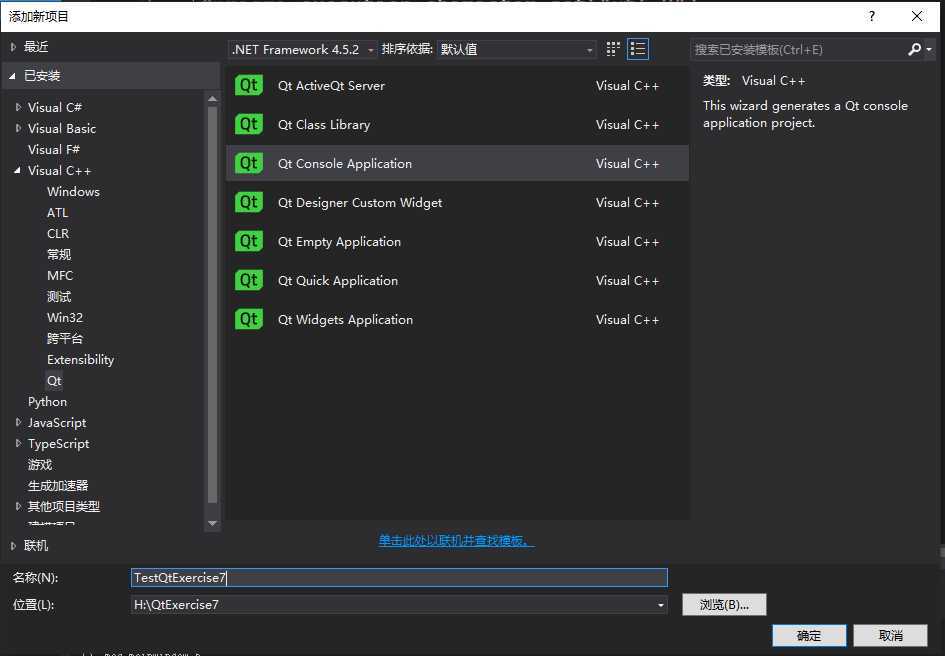
Task: Select Visual F# in the tree
Action: (54, 149)
